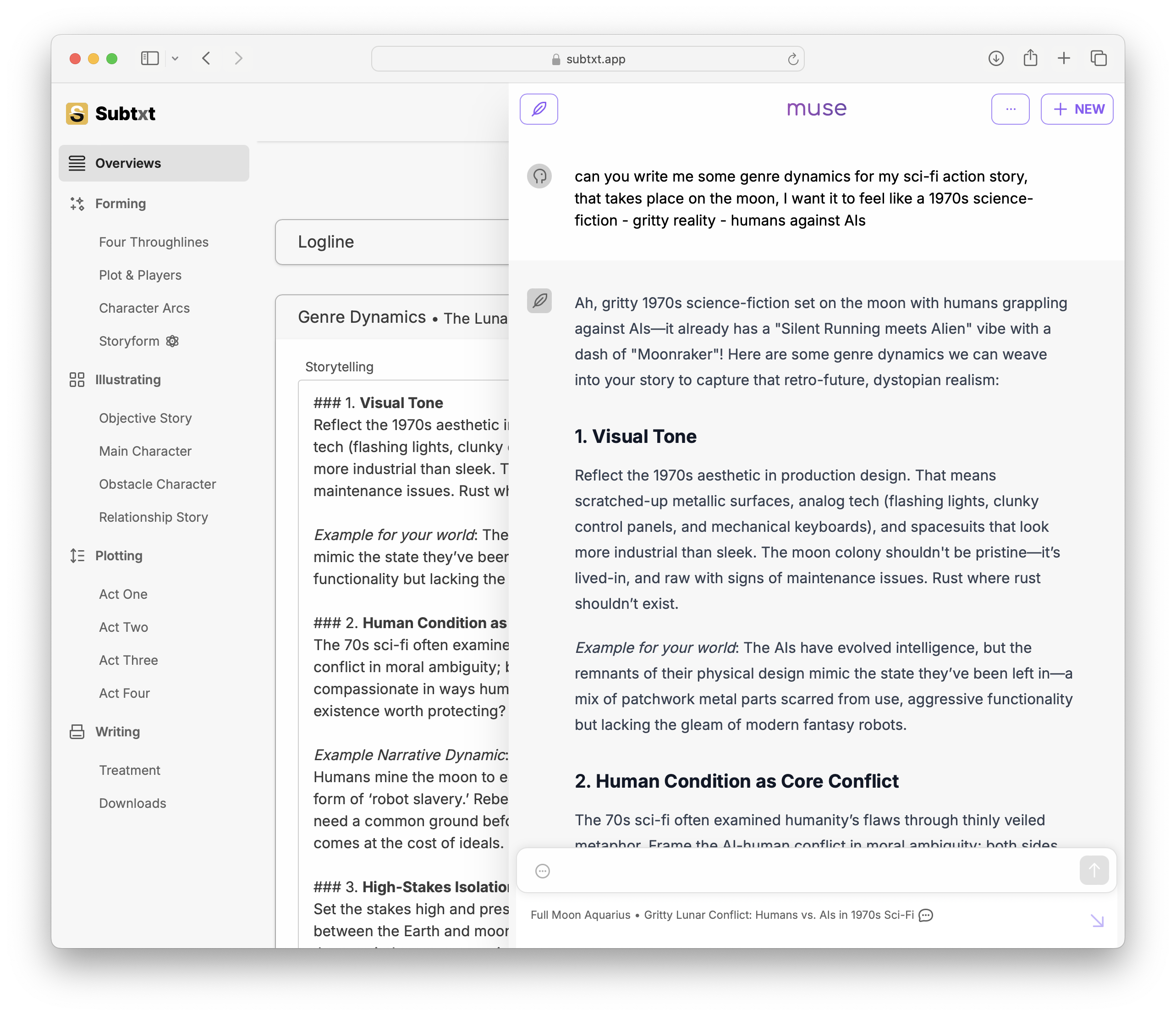Screen dimensions: 1176x1016
Task: Click the Forming sparkle icon
Action: pyautogui.click(x=77, y=203)
